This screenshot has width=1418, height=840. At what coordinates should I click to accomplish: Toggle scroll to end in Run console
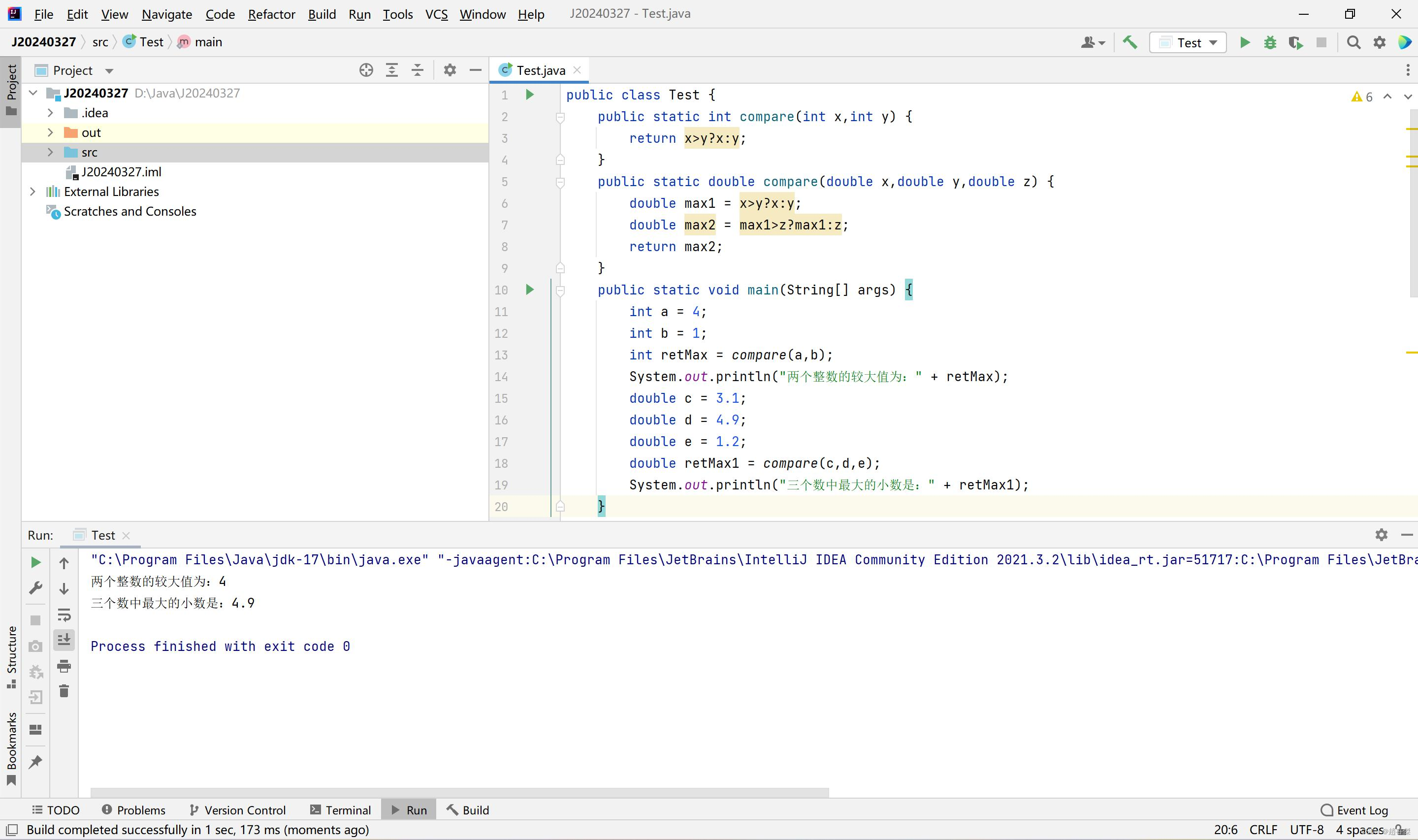pos(64,640)
